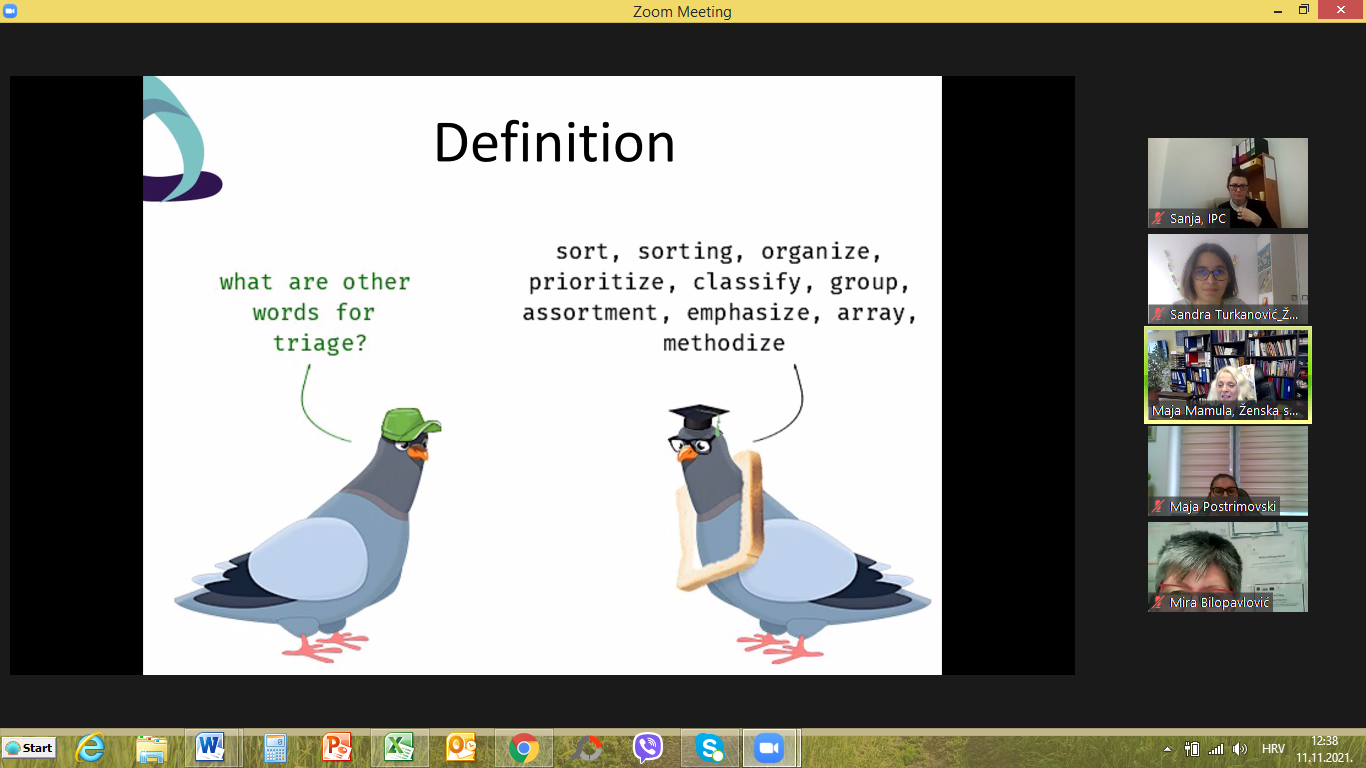Switch to Google Chrome in the taskbar
Screen dimensions: 1366x768
point(523,748)
